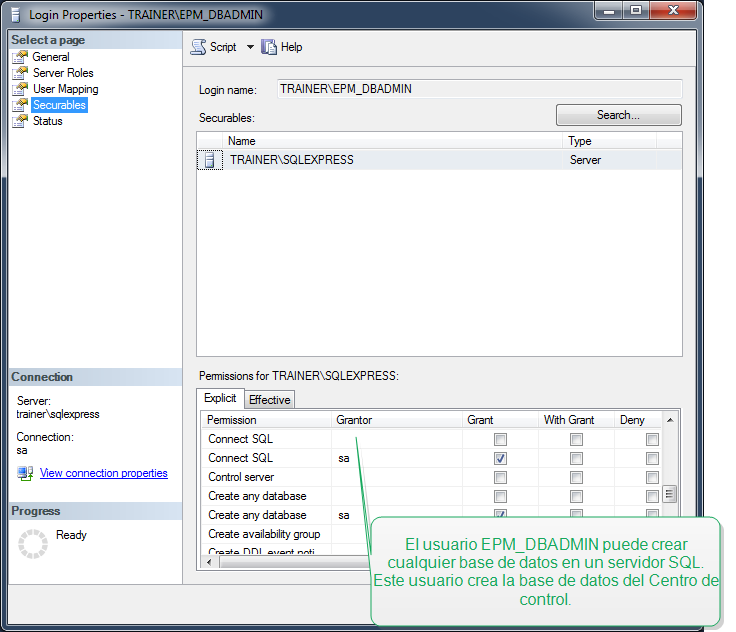Toggle Deny for Control server
Image resolution: width=736 pixels, height=632 pixels.
652,478
